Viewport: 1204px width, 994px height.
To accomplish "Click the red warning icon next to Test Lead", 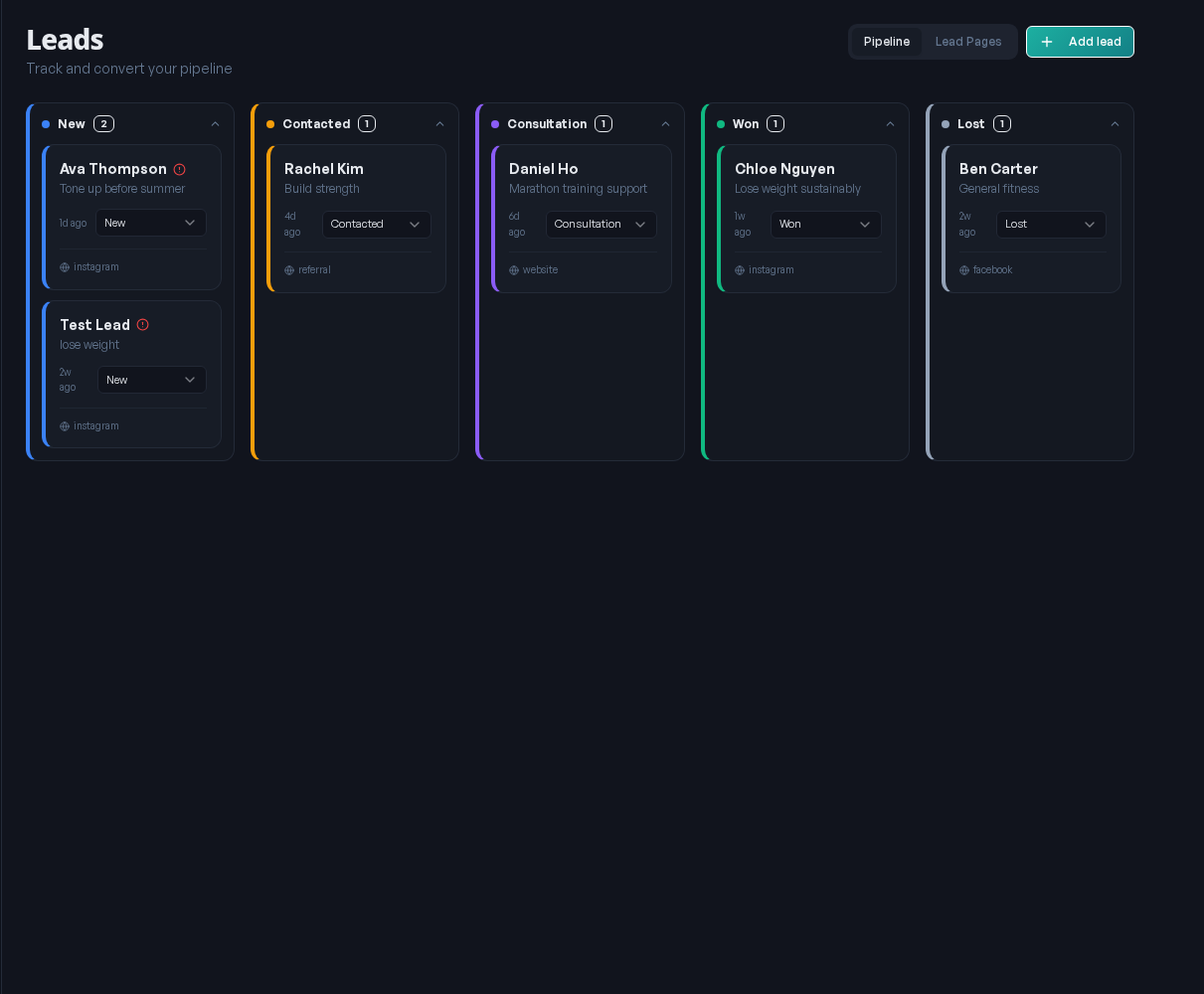I will [142, 325].
